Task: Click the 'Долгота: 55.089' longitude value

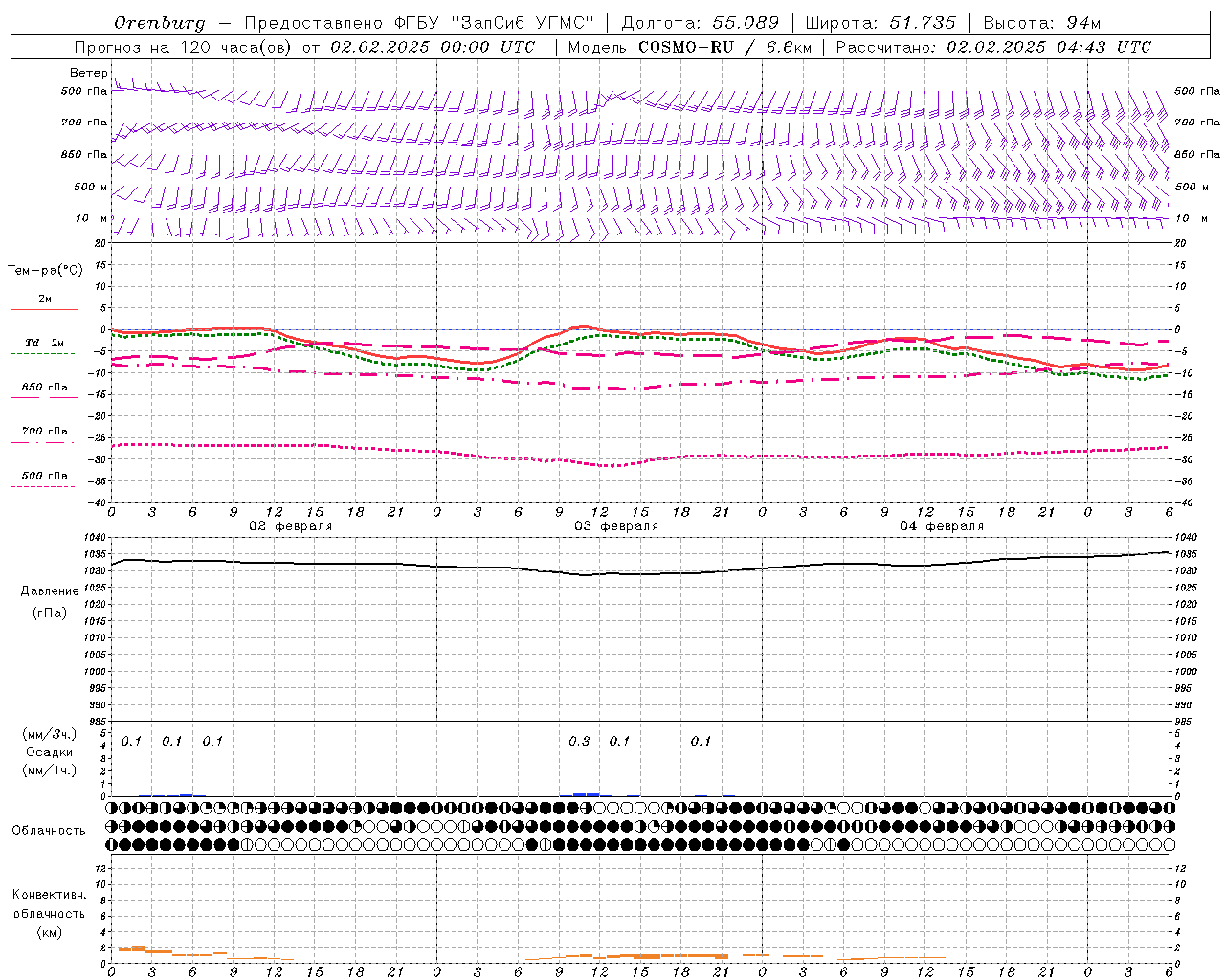Action: pos(701,23)
